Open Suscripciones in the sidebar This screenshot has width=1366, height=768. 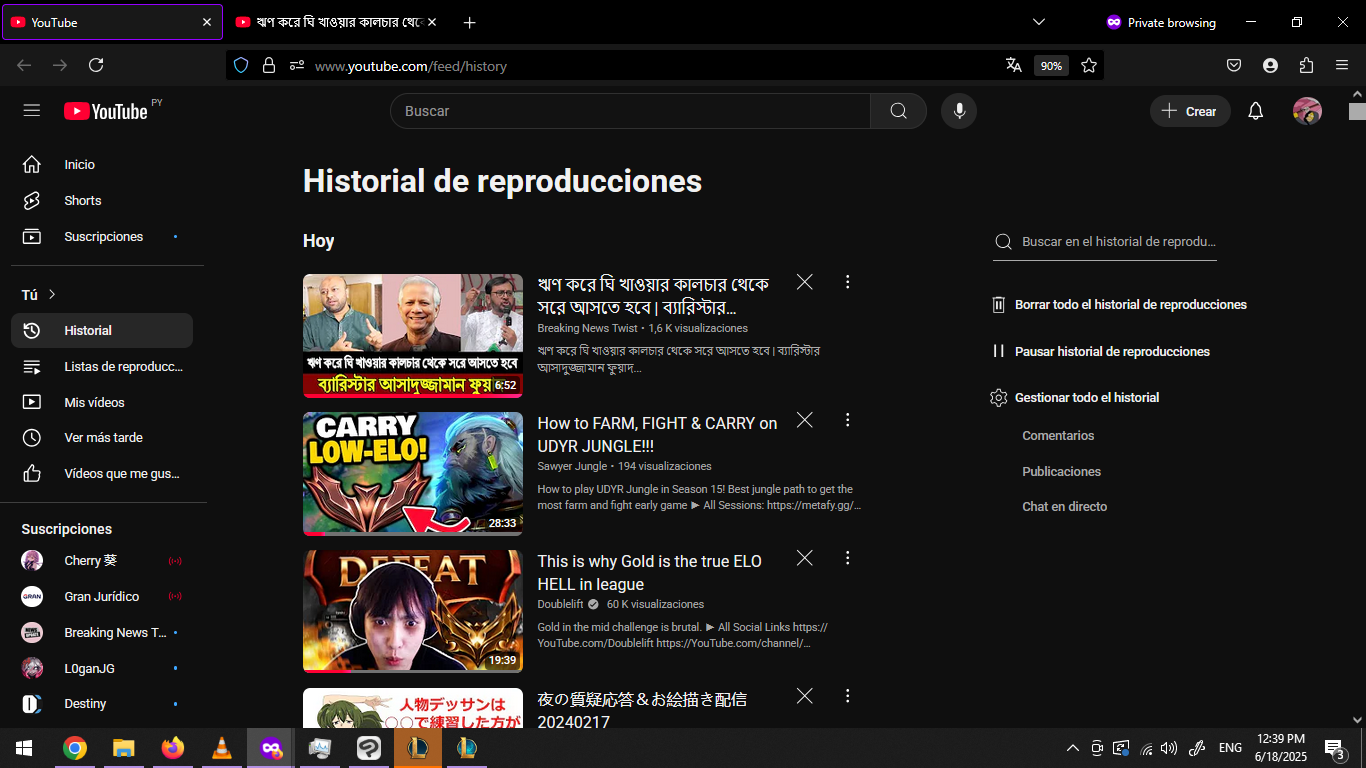102,237
